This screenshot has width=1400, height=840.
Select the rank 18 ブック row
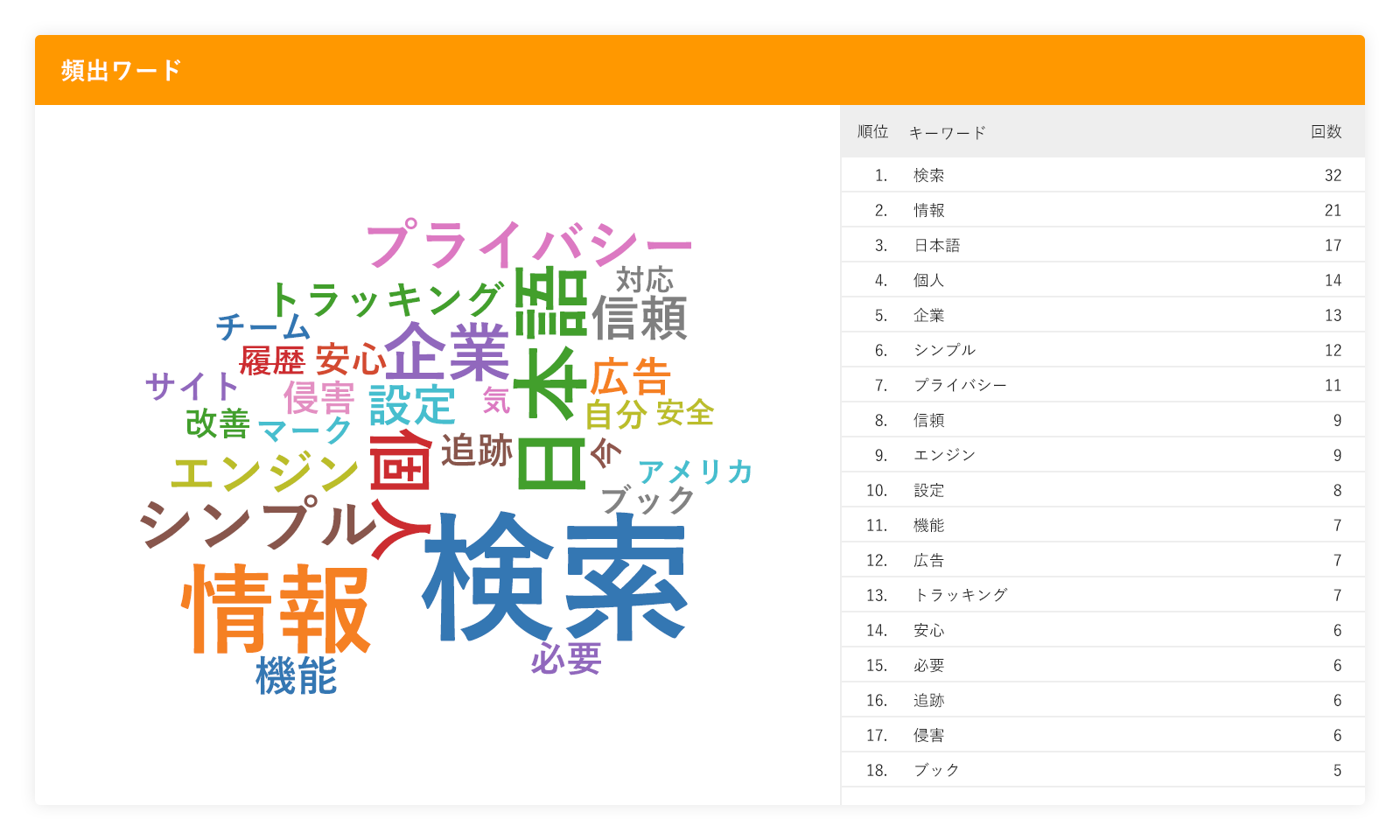[x=1102, y=770]
